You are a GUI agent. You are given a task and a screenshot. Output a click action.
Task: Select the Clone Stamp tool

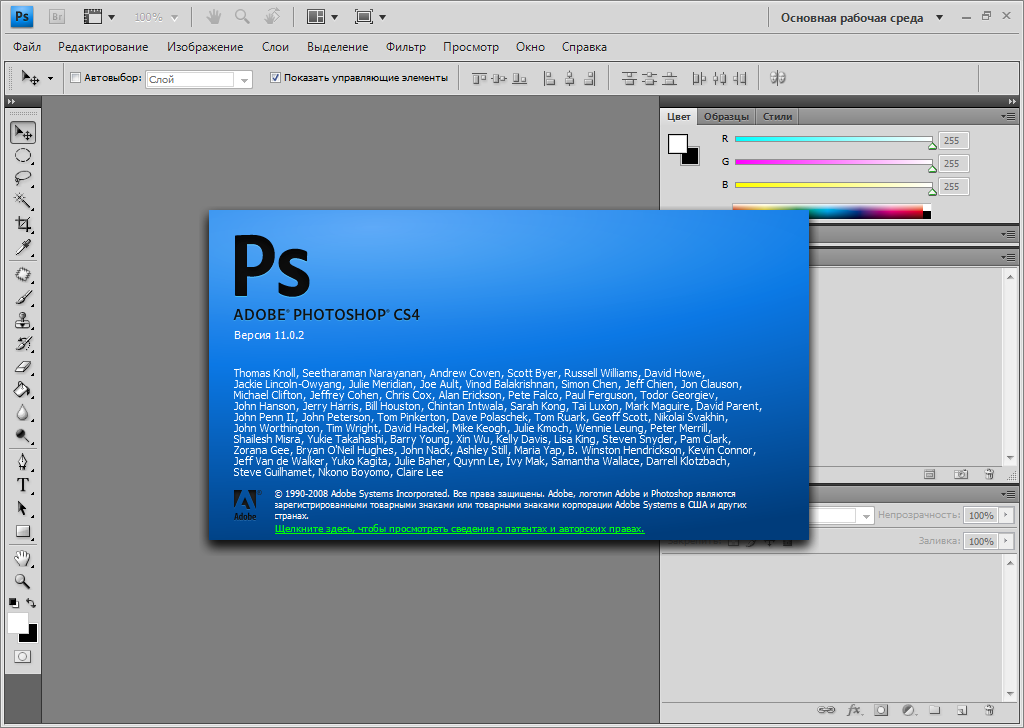point(23,321)
